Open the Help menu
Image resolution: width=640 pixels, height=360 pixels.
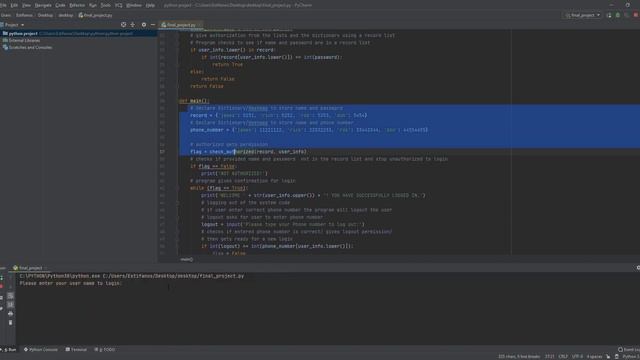click(x=150, y=5)
